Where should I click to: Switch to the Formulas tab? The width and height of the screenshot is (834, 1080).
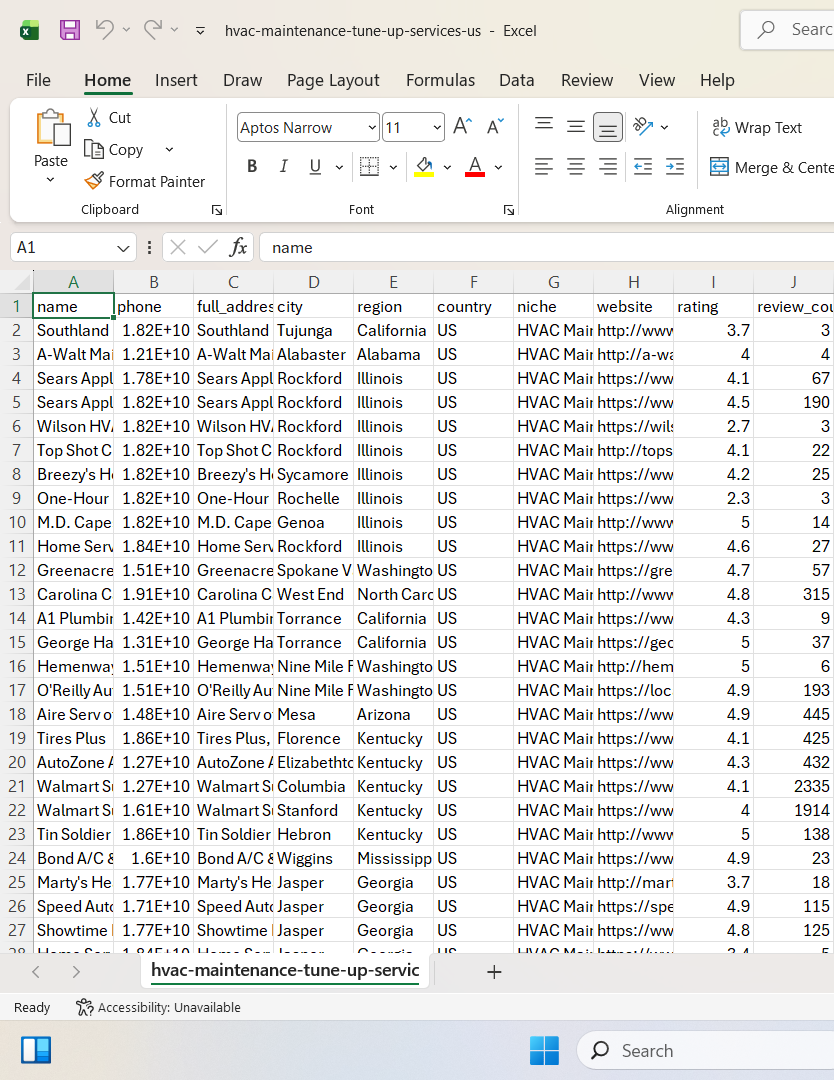[440, 80]
